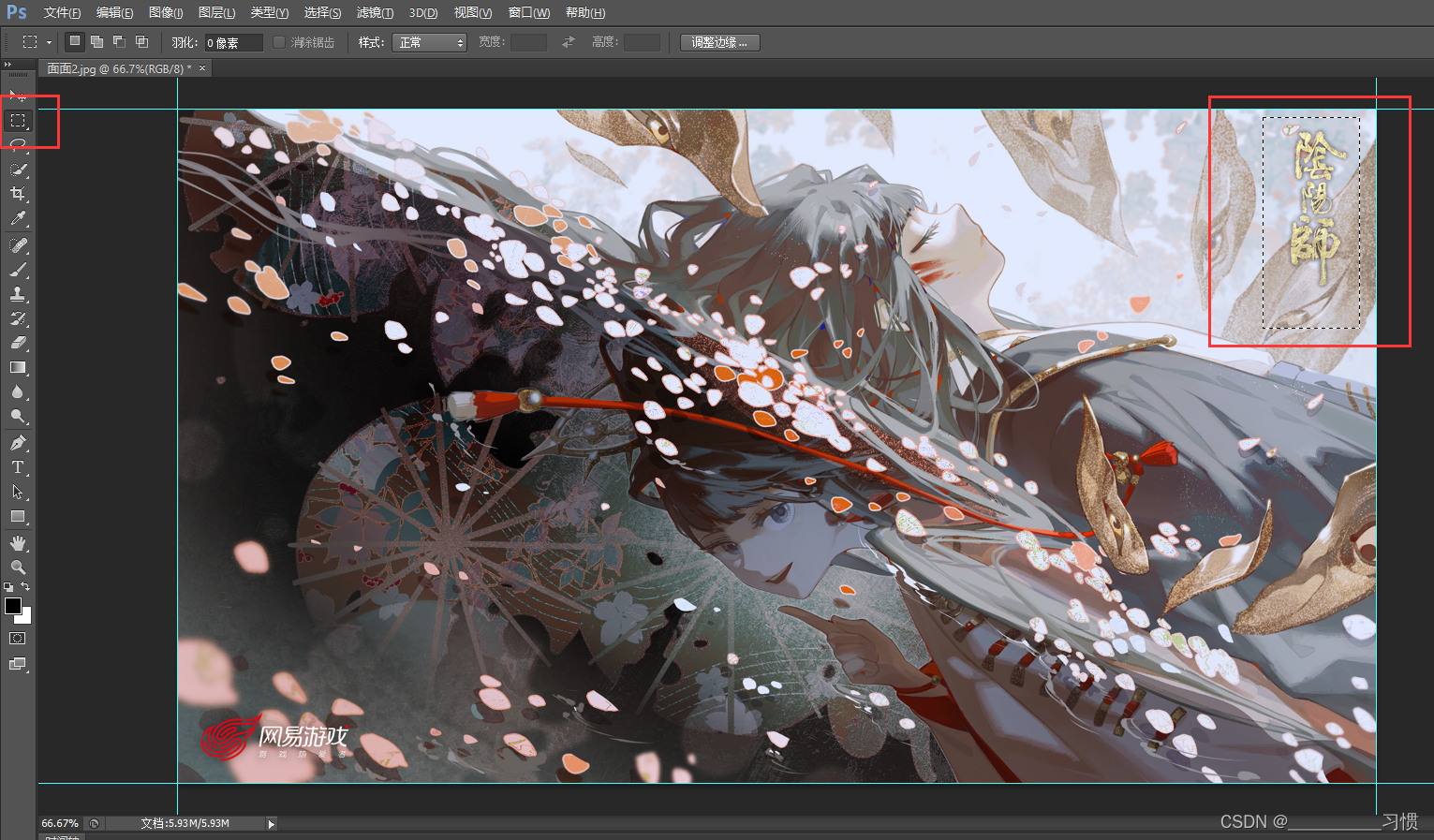1434x840 pixels.
Task: Open the foreground color picker
Action: pos(12,606)
